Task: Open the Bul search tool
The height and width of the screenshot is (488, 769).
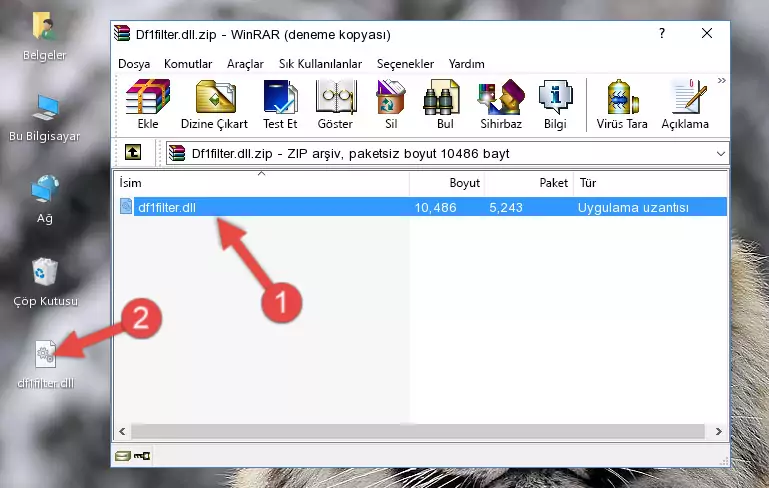Action: point(444,104)
